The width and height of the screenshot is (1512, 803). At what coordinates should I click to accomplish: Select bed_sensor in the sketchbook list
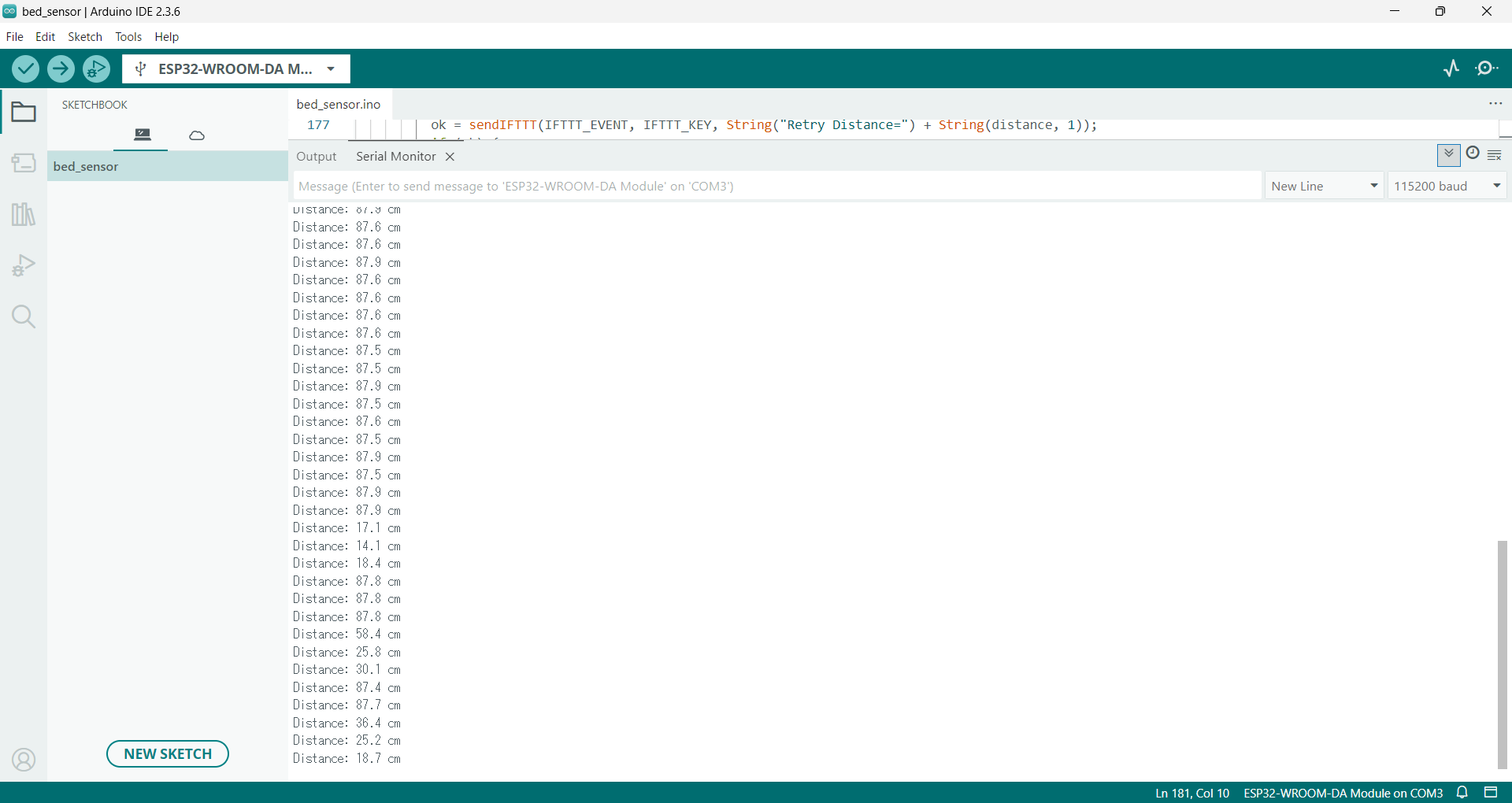pyautogui.click(x=168, y=166)
